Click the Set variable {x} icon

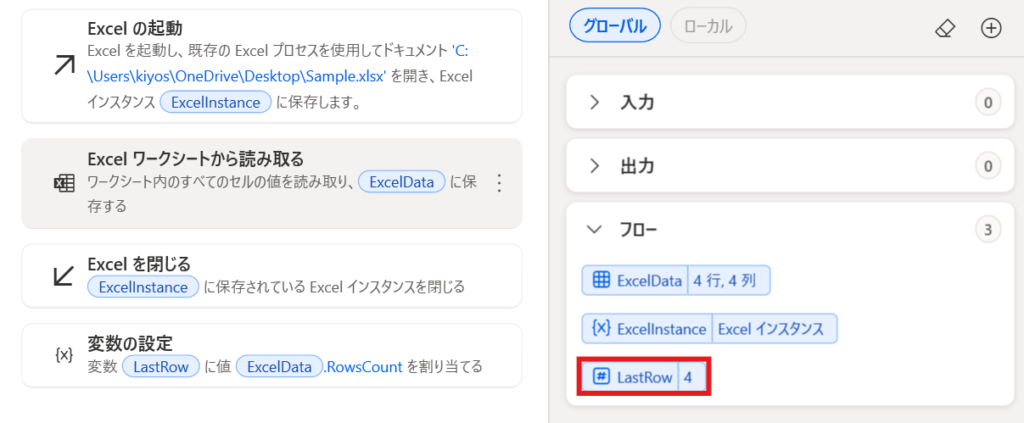[63, 355]
